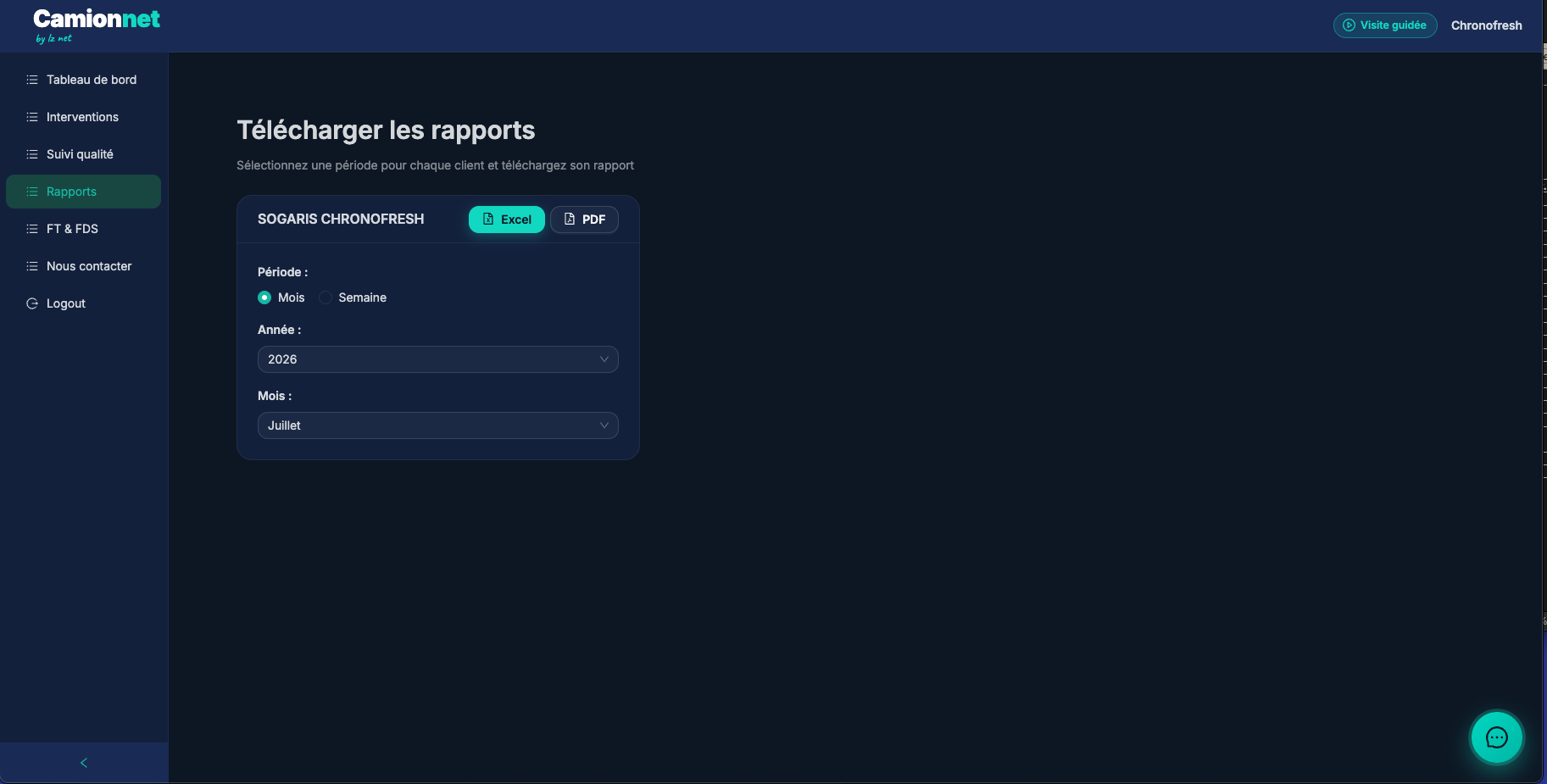The height and width of the screenshot is (784, 1547).
Task: Click the Camionnet logo
Action: 96,25
